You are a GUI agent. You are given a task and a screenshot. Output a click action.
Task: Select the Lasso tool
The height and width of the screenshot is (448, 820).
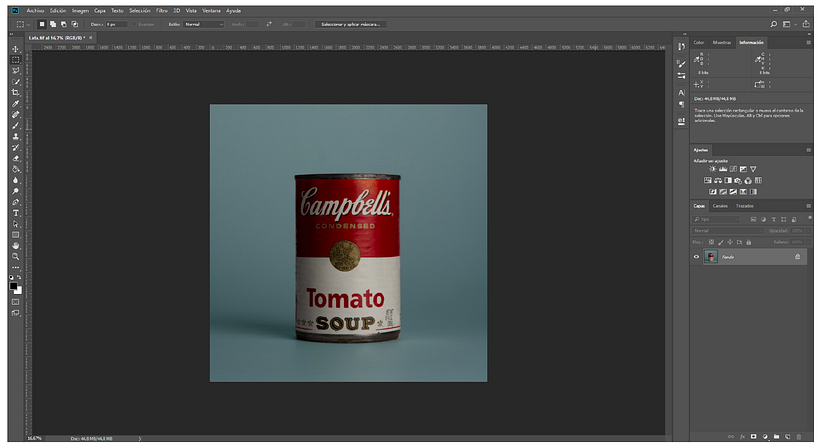tap(16, 71)
